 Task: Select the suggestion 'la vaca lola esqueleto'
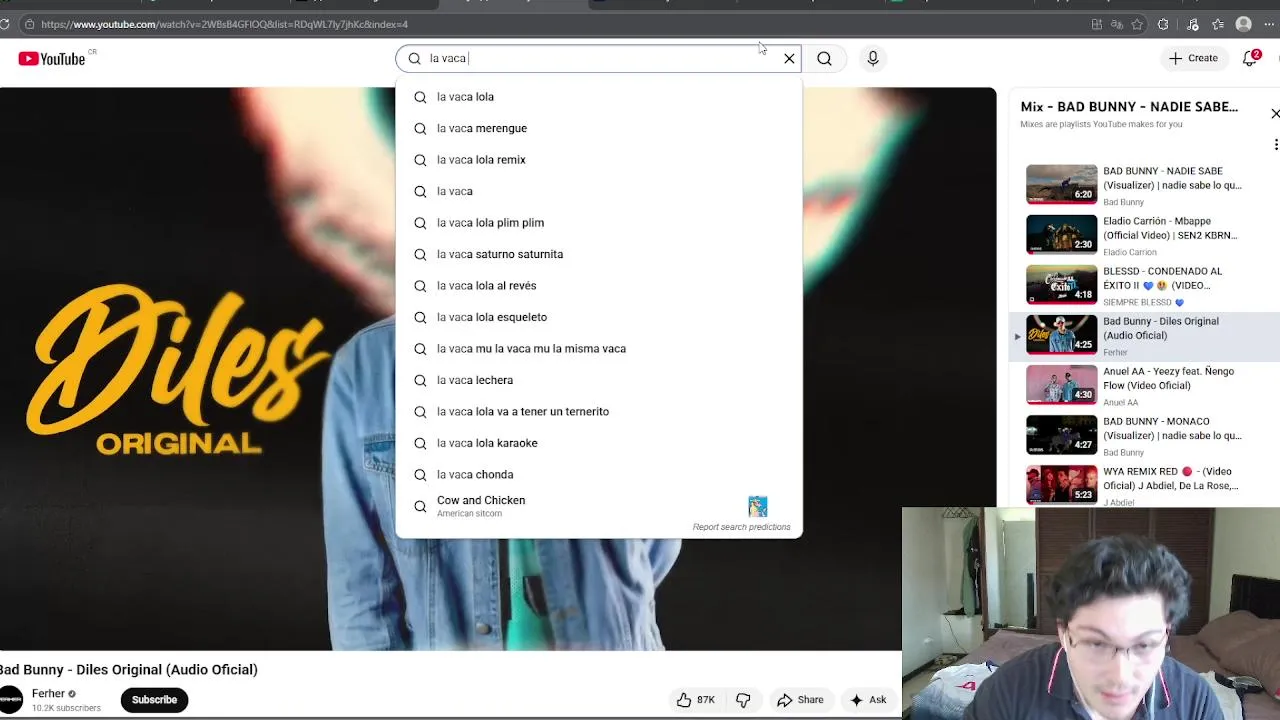pyautogui.click(x=599, y=317)
